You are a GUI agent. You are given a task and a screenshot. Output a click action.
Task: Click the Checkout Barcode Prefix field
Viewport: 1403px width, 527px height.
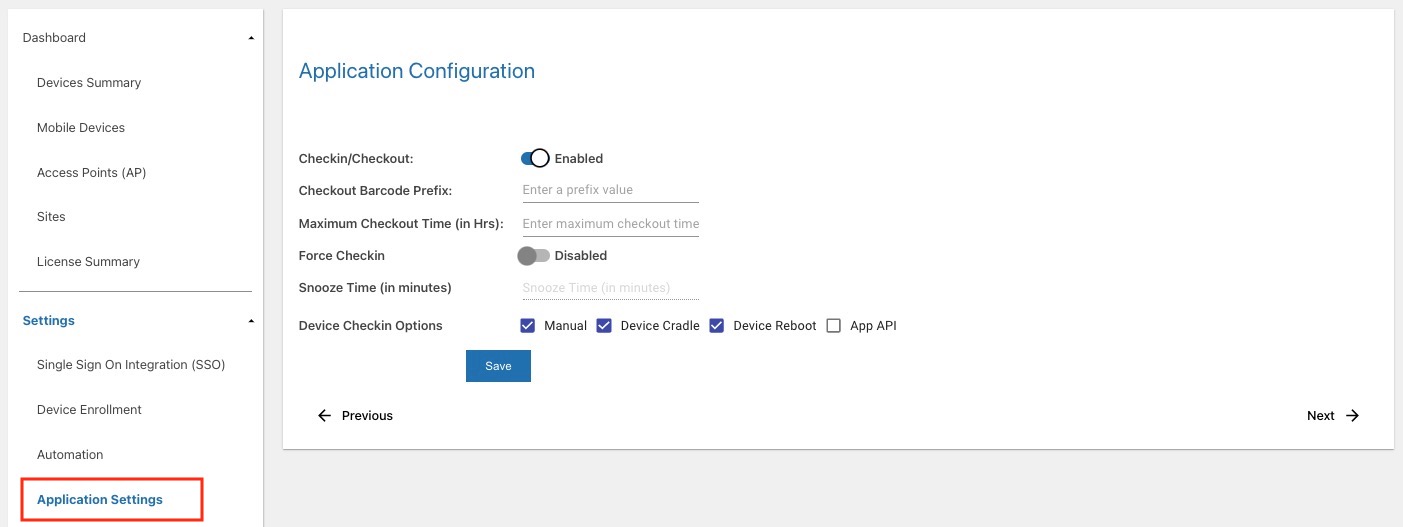[610, 190]
